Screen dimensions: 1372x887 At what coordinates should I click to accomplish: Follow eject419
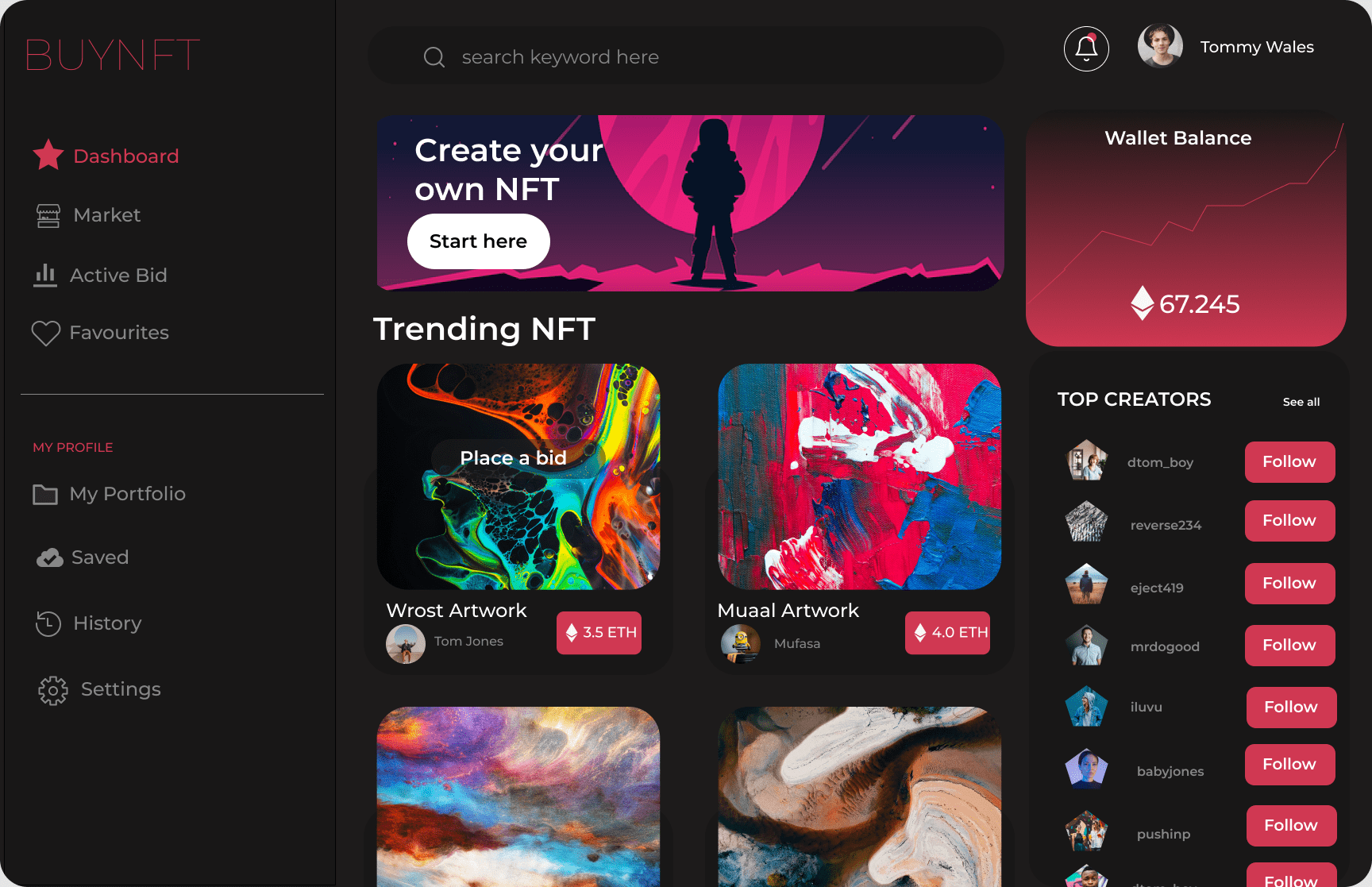tap(1289, 584)
